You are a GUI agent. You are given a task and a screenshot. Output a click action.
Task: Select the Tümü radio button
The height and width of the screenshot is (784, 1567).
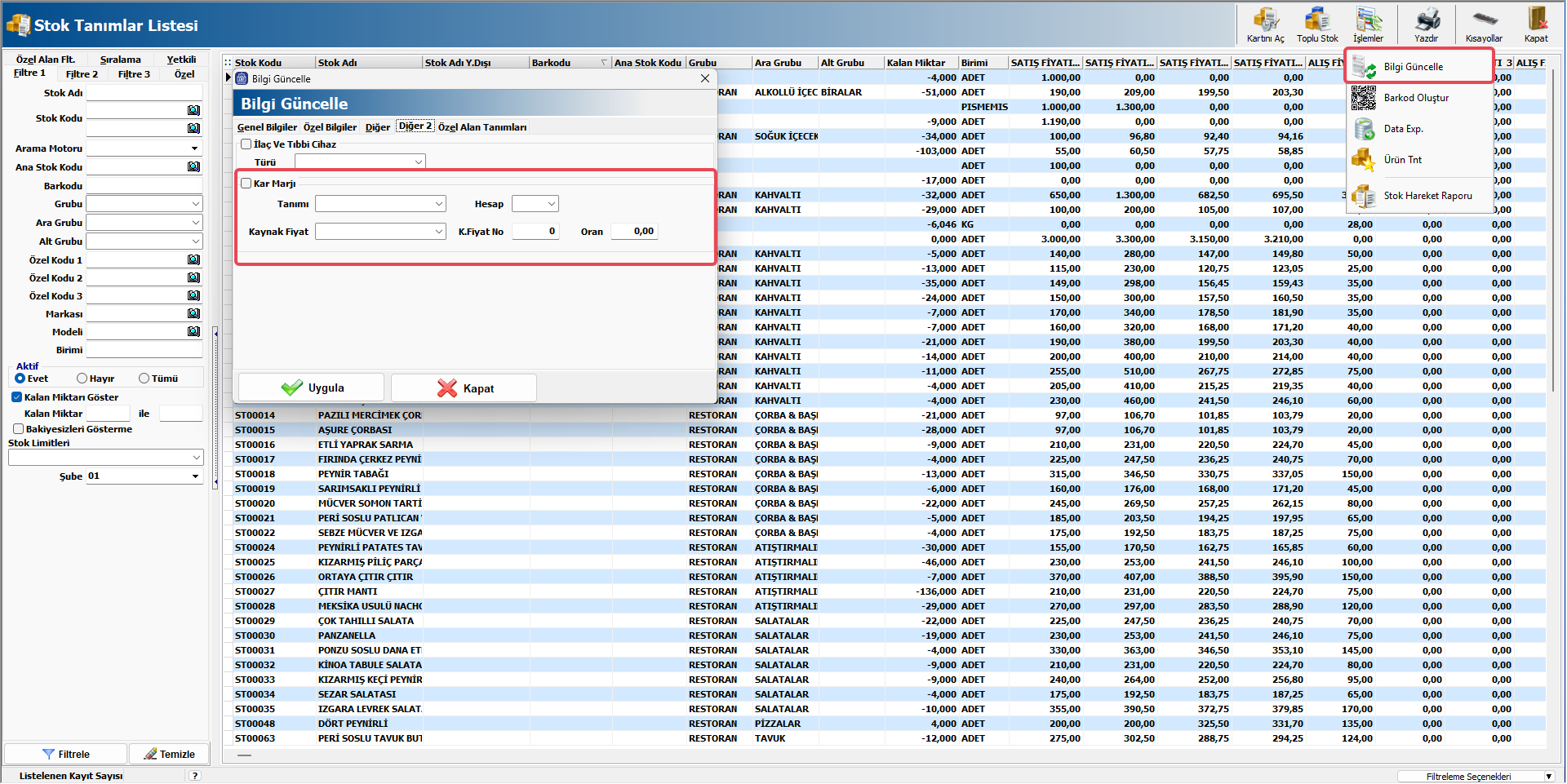[144, 379]
